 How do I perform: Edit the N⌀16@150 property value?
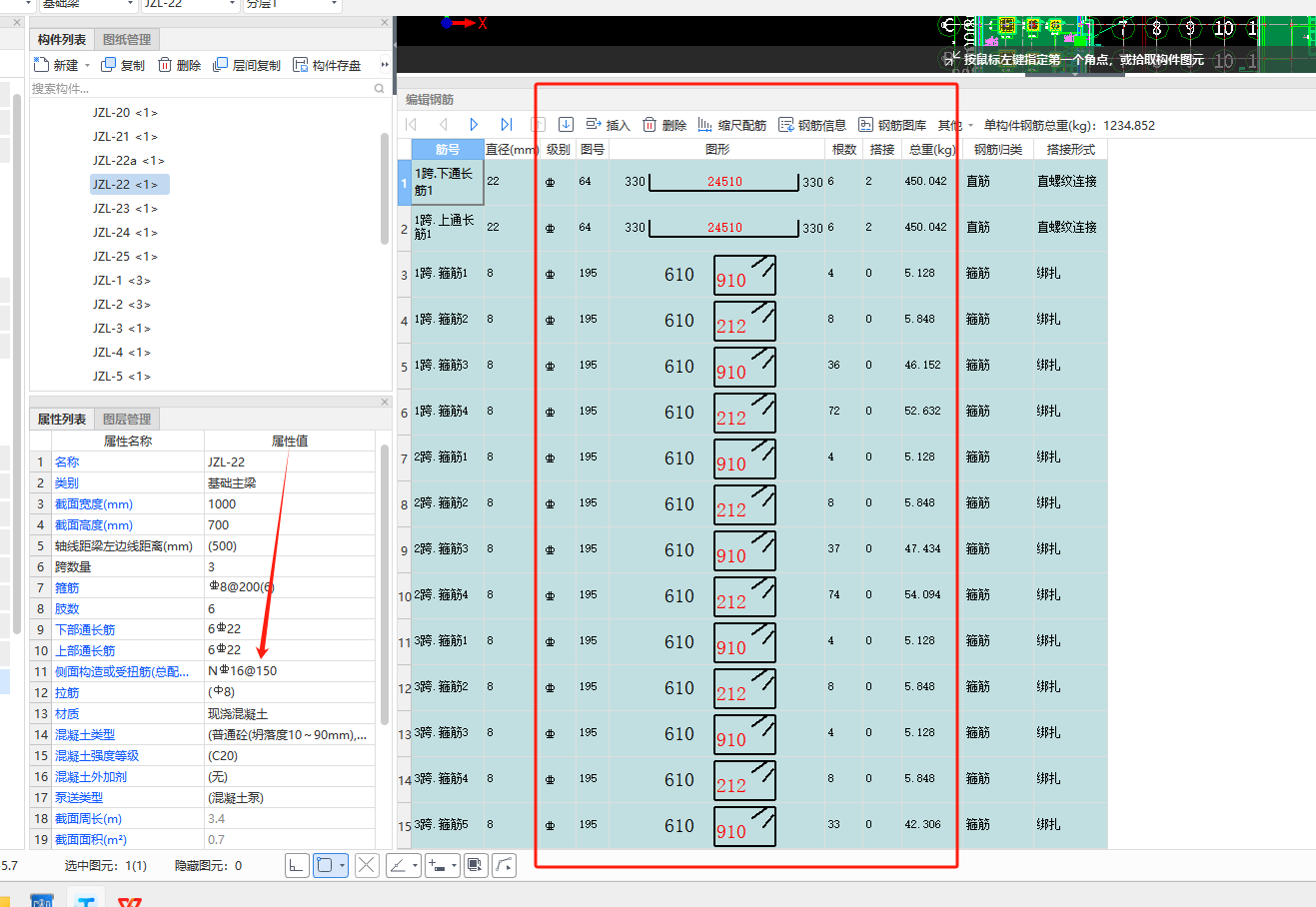(290, 671)
